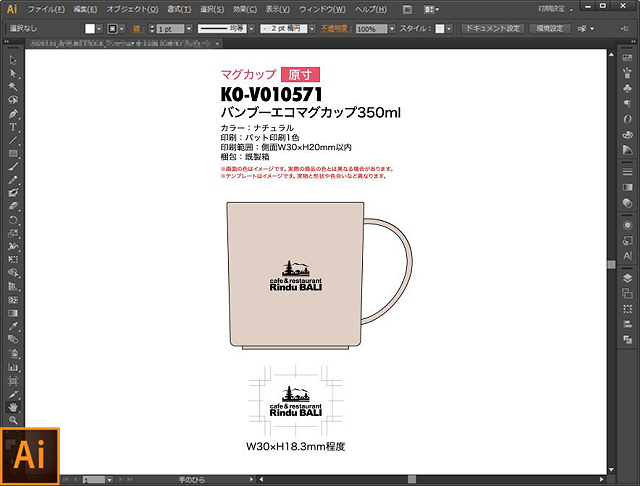640x486 pixels.
Task: Open the Layers panel icon
Action: point(626,276)
